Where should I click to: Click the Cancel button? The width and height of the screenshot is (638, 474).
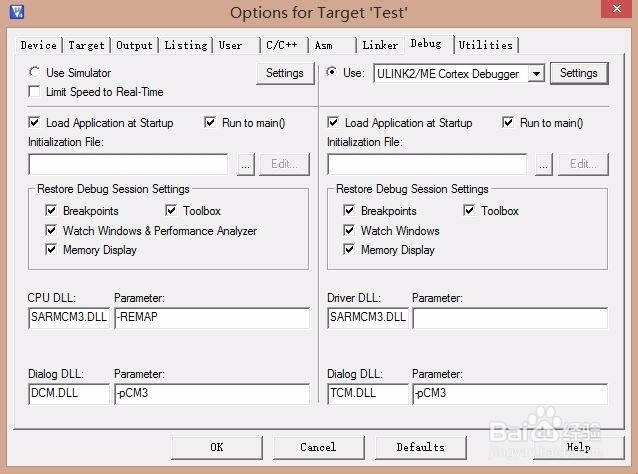[x=319, y=447]
